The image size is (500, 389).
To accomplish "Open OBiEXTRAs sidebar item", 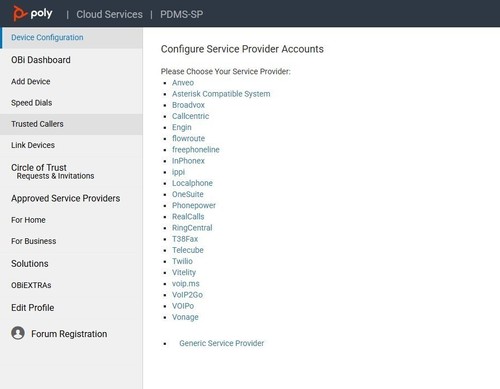I will 31,285.
